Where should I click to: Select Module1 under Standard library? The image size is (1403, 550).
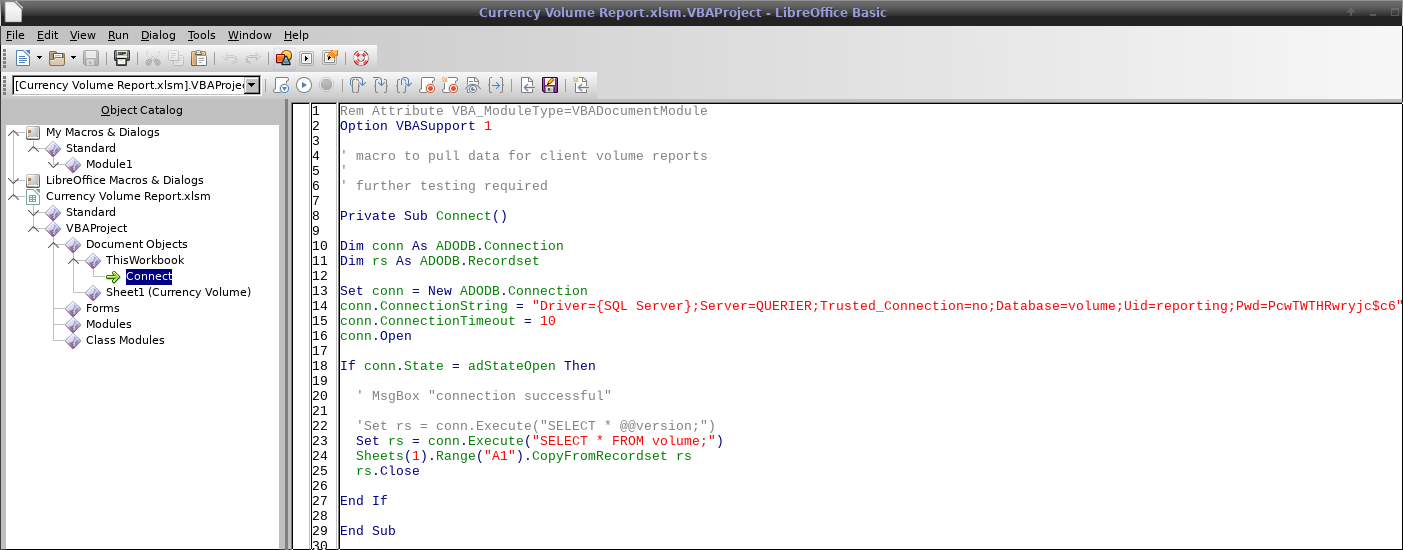click(108, 164)
